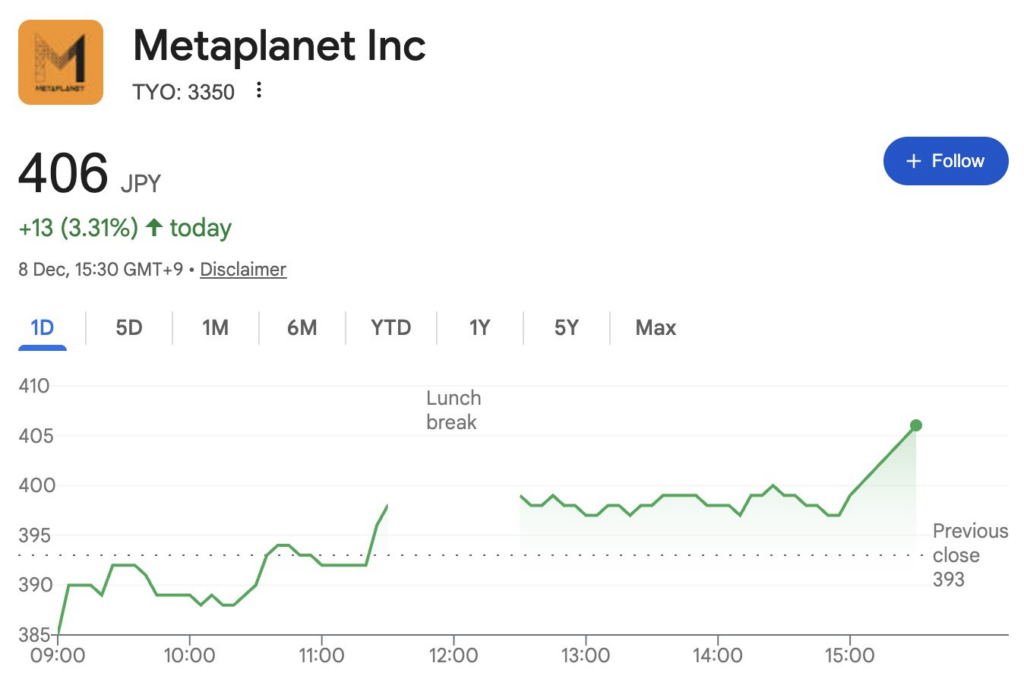Viewport: 1024px width, 679px height.
Task: Open the Disclaimer link
Action: (242, 269)
